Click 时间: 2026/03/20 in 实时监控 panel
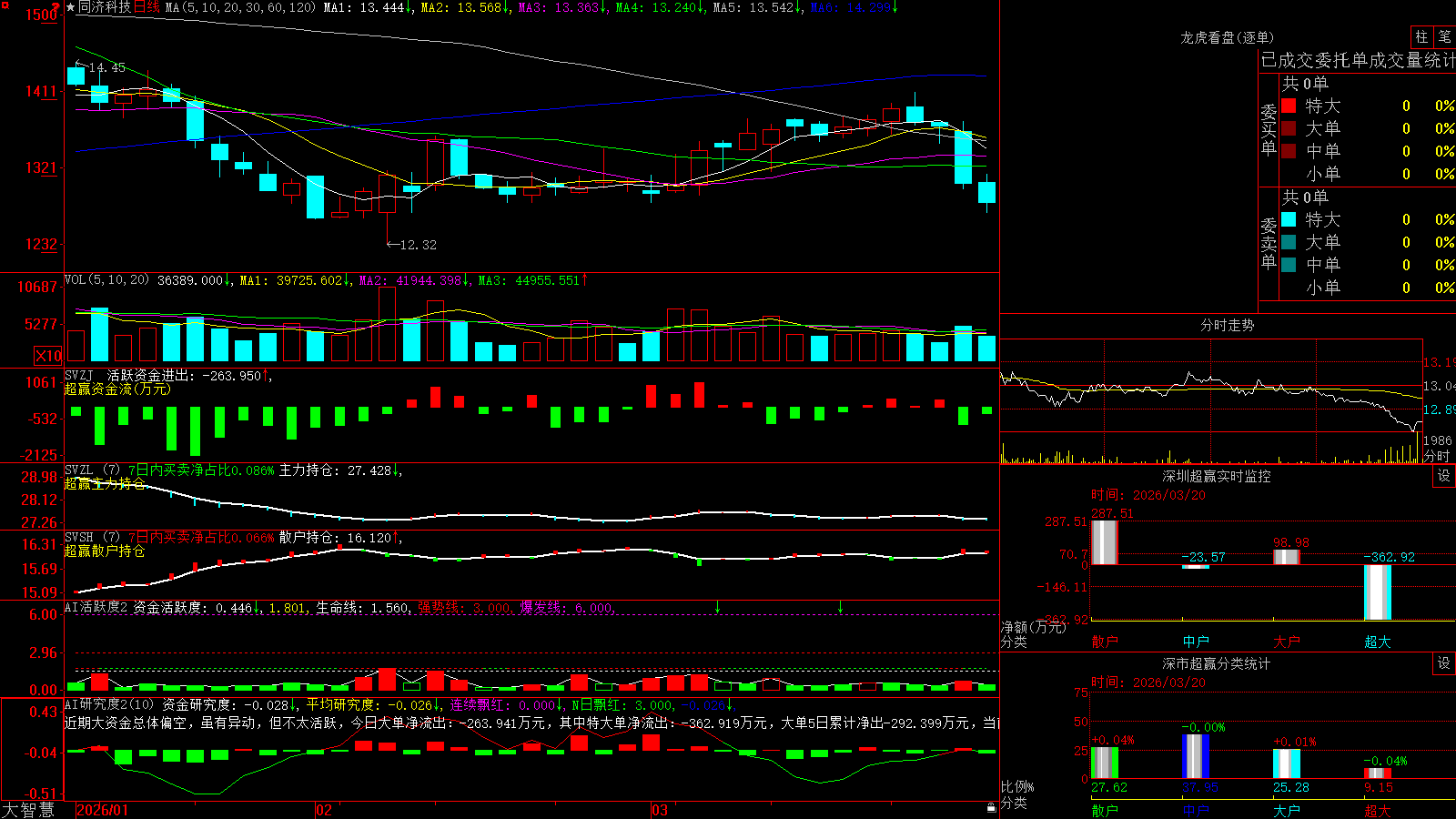The width and height of the screenshot is (1456, 819). (x=1148, y=495)
